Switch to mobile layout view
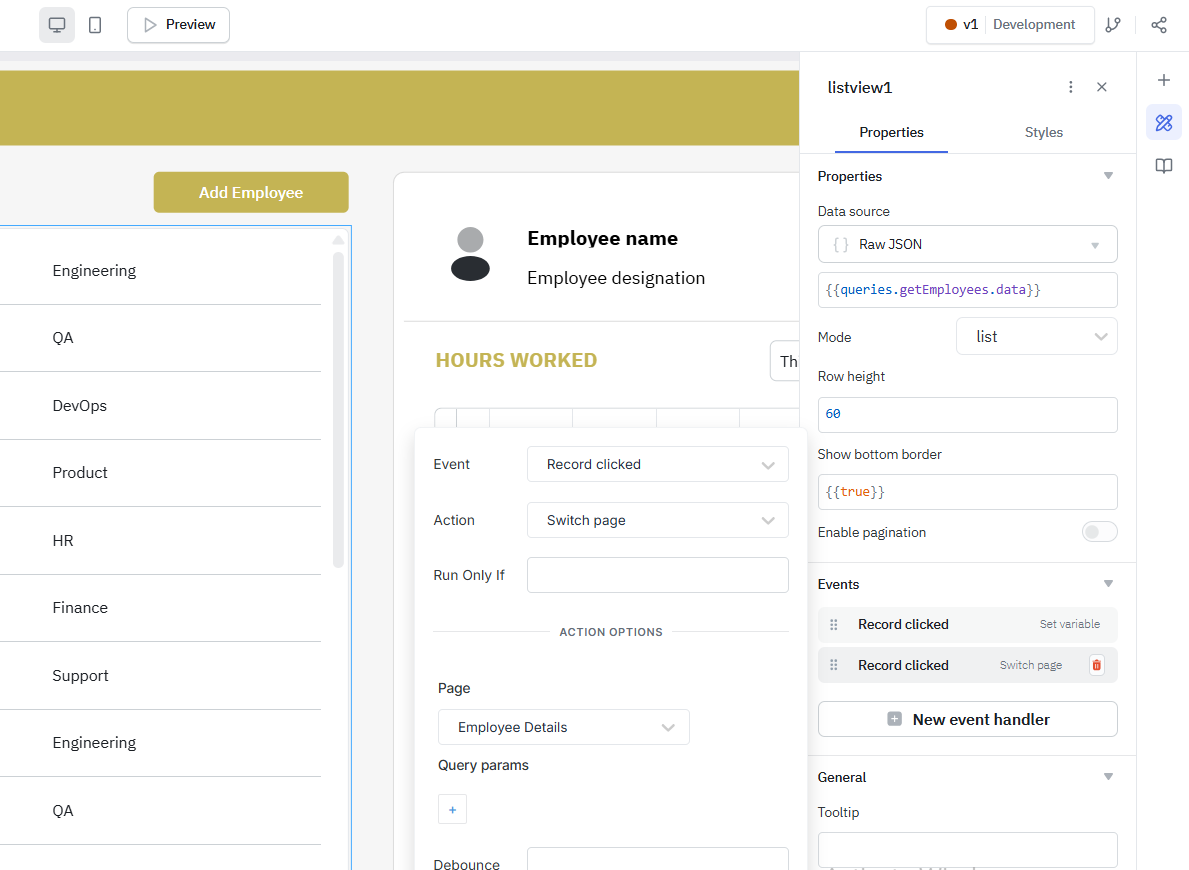Image resolution: width=1189 pixels, height=870 pixels. coord(95,24)
